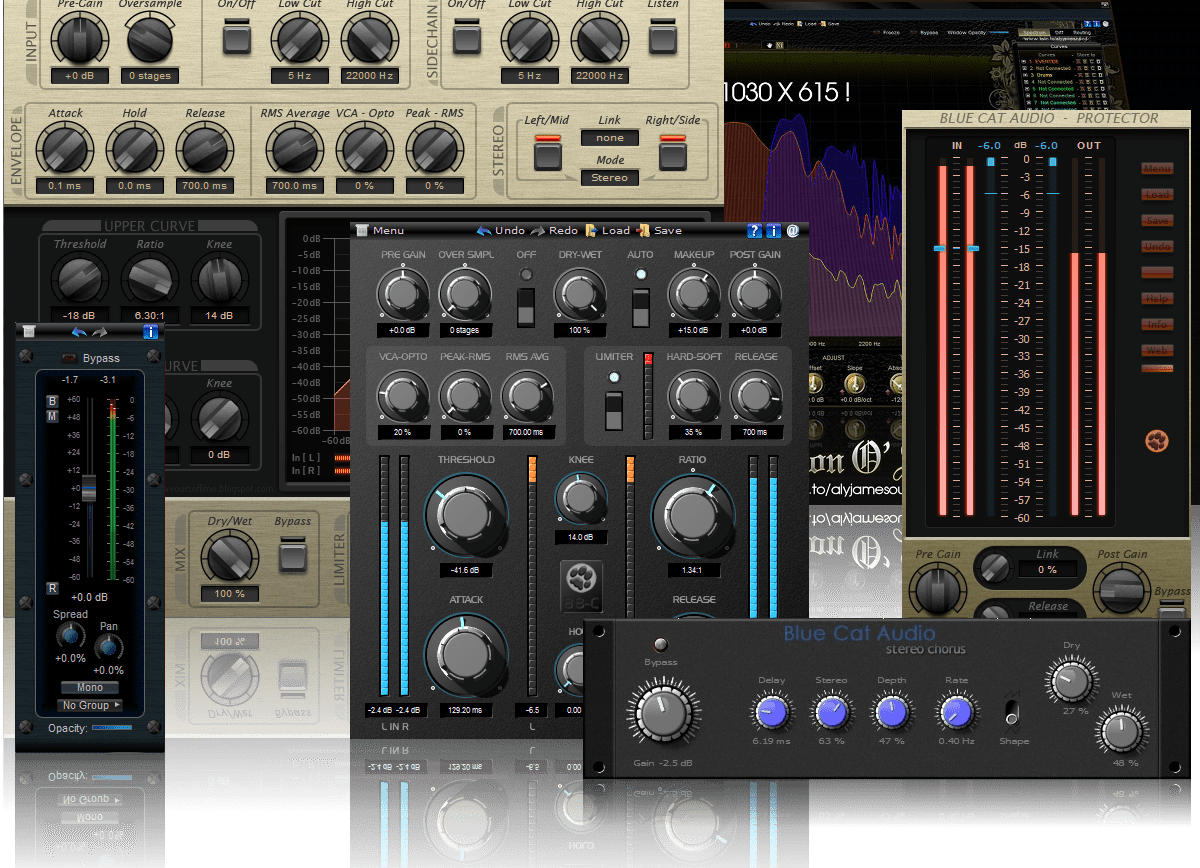Viewport: 1200px width, 868px height.
Task: Click the orange paw logo on Protector
Action: point(1157,441)
